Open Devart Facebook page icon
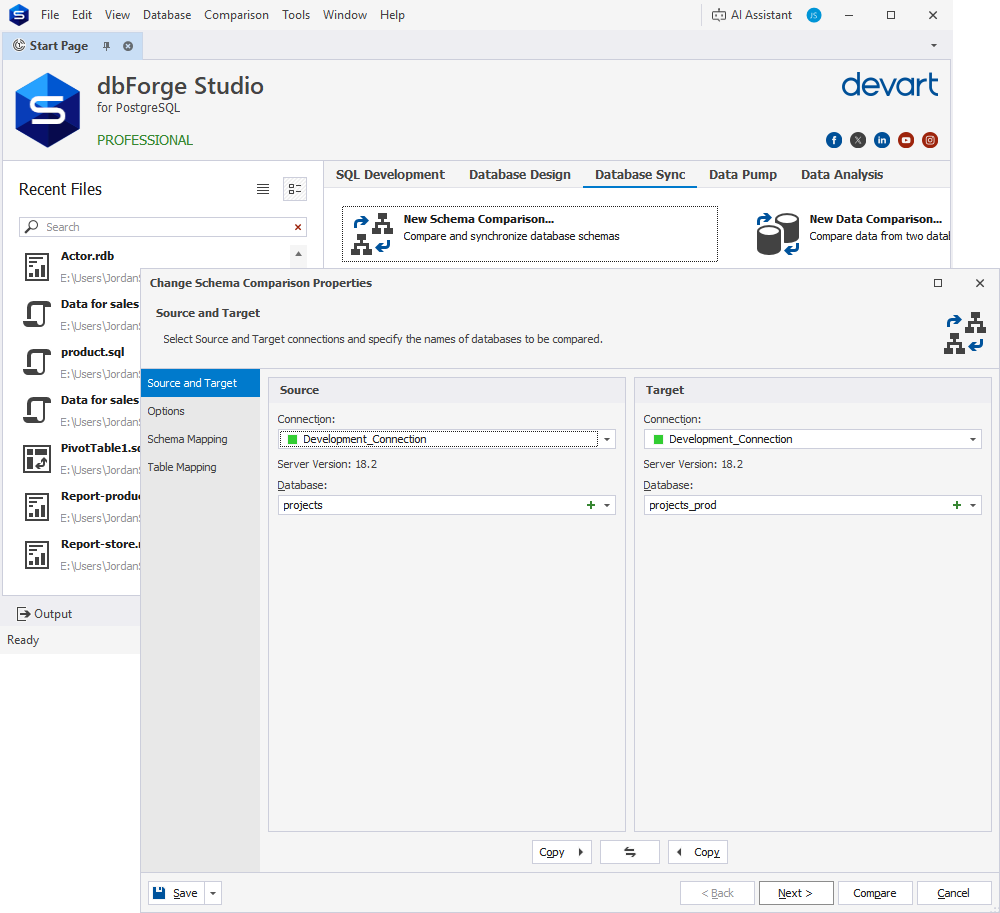The image size is (1000, 913). (834, 140)
